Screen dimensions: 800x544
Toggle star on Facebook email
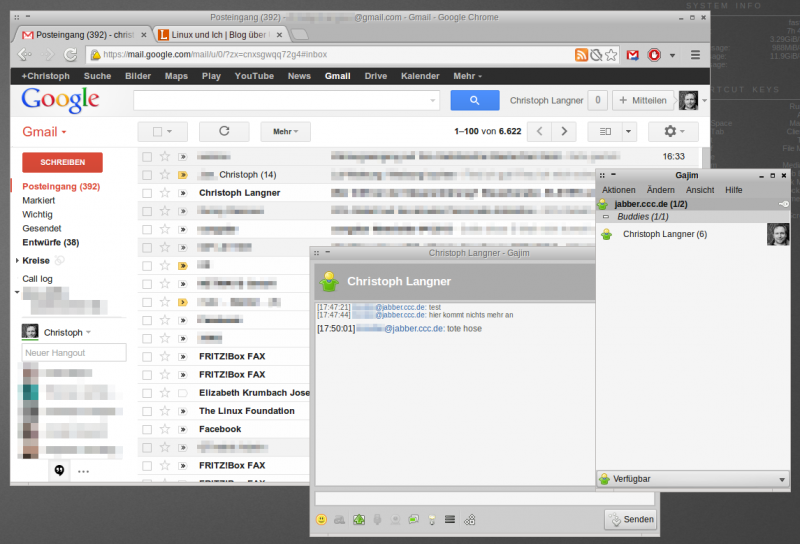click(164, 429)
